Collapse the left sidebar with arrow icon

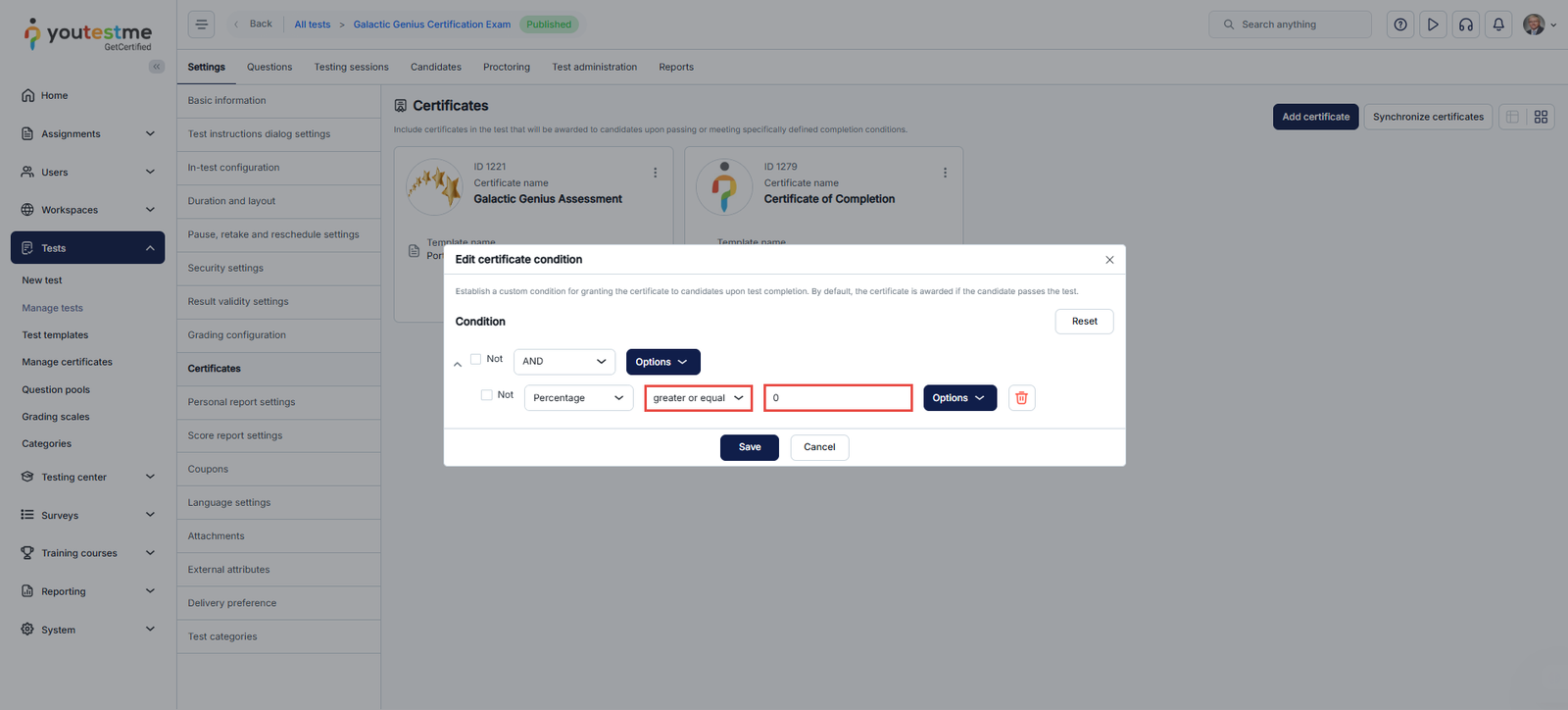(157, 67)
